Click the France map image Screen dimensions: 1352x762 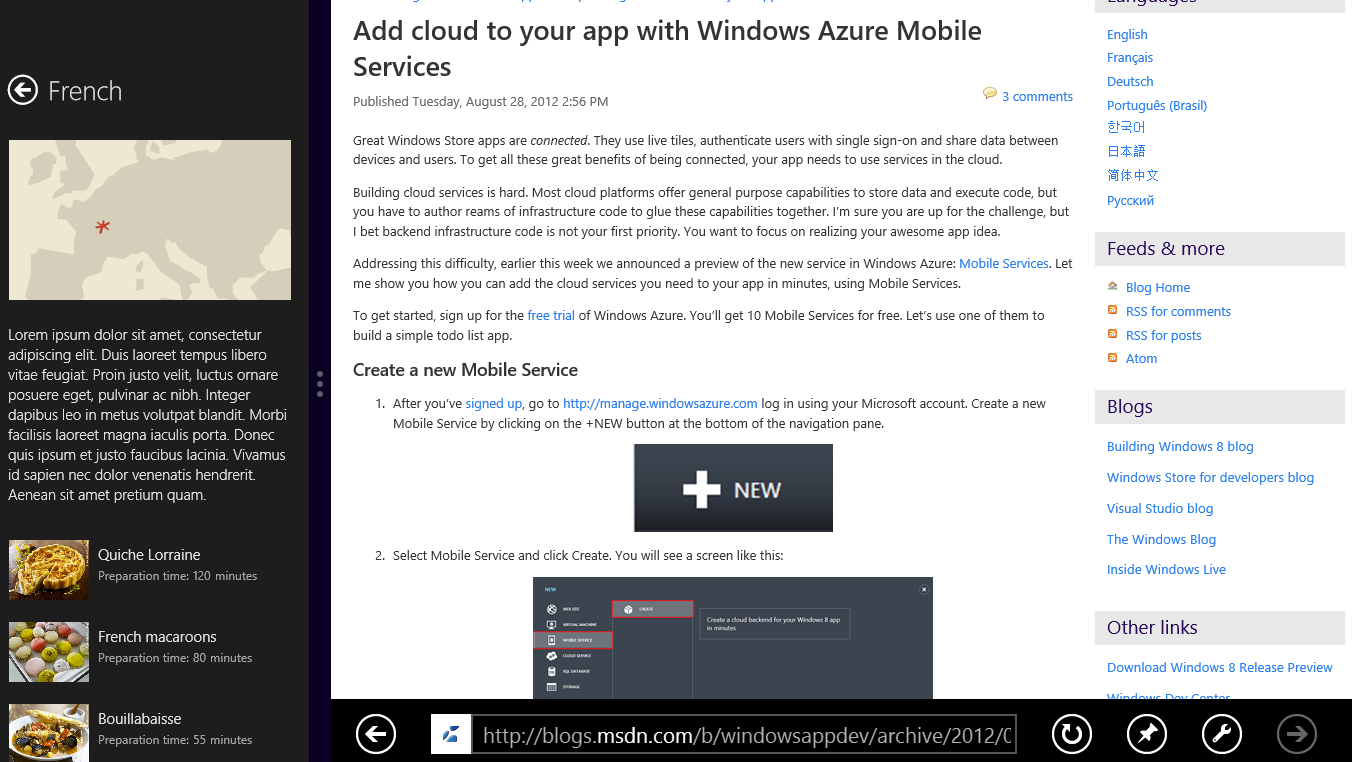click(150, 220)
